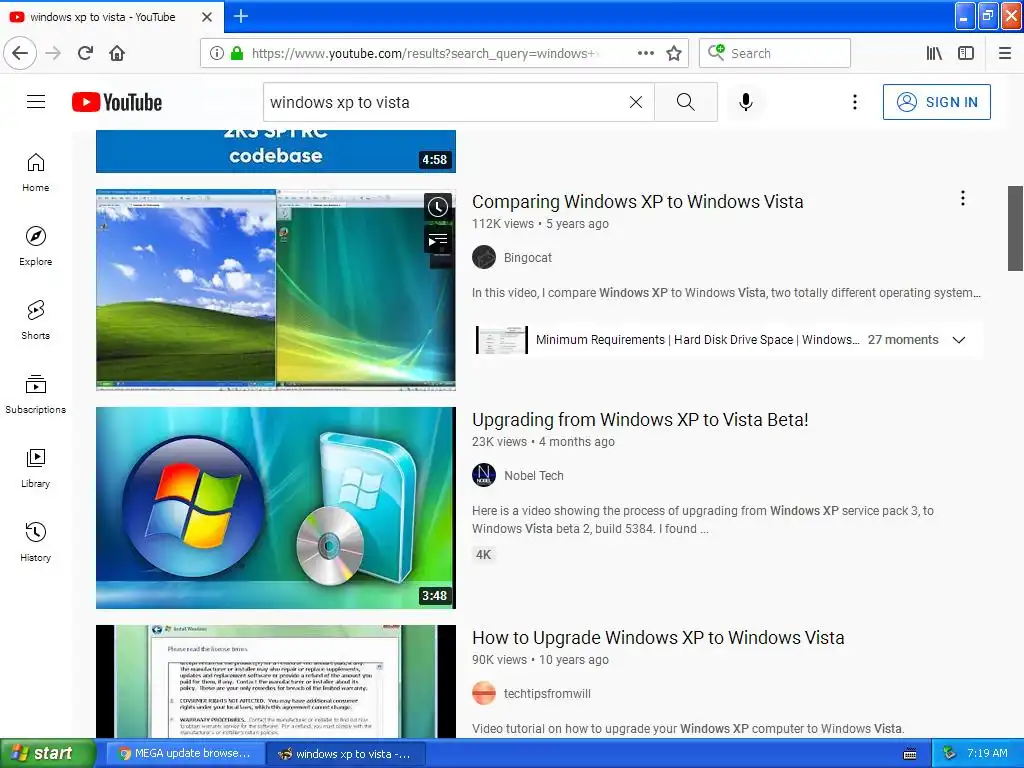Open 'How to Upgrade Windows XP to Windows Vista'

[658, 638]
